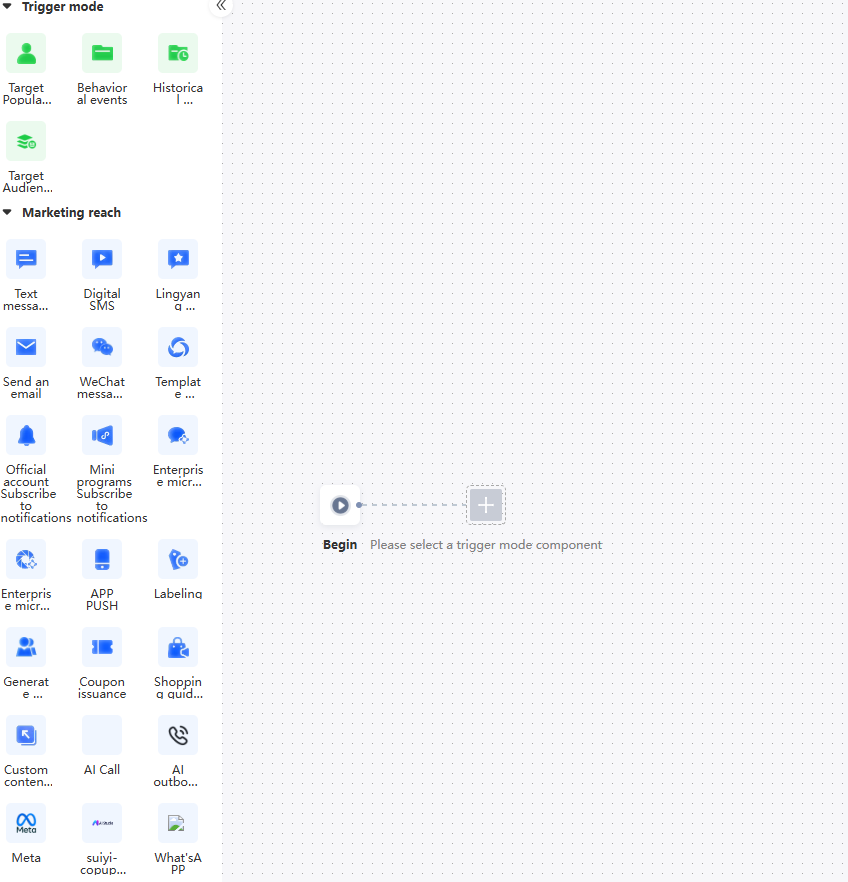Select the suiyi-coupon component icon
This screenshot has height=882, width=848.
[x=102, y=823]
